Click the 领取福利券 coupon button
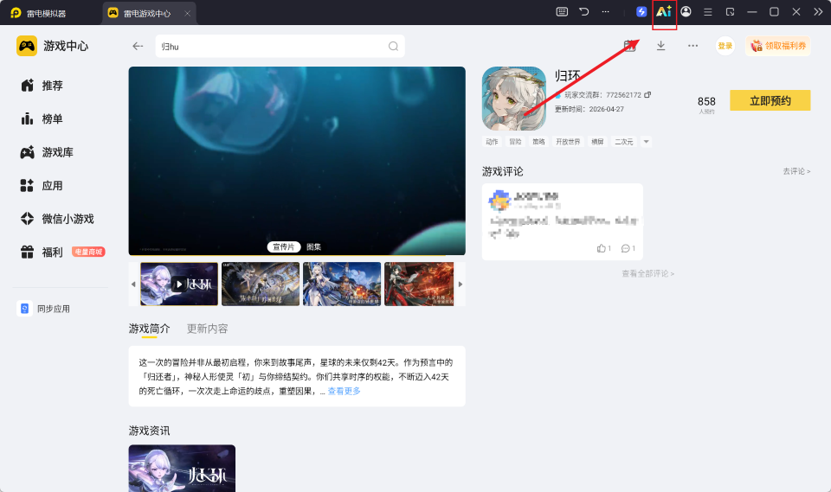The image size is (831, 492). coord(778,46)
